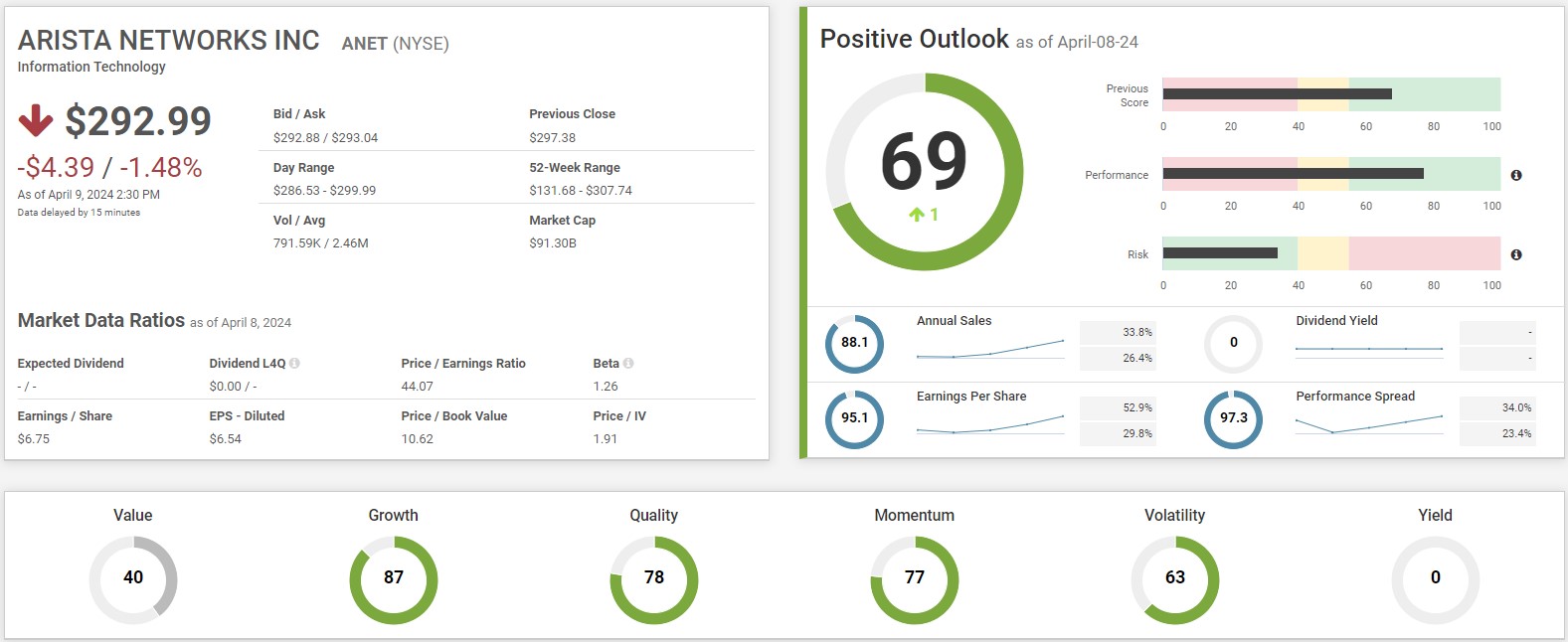Image resolution: width=1568 pixels, height=642 pixels.
Task: Click the red down arrow beside the price
Action: 36,120
